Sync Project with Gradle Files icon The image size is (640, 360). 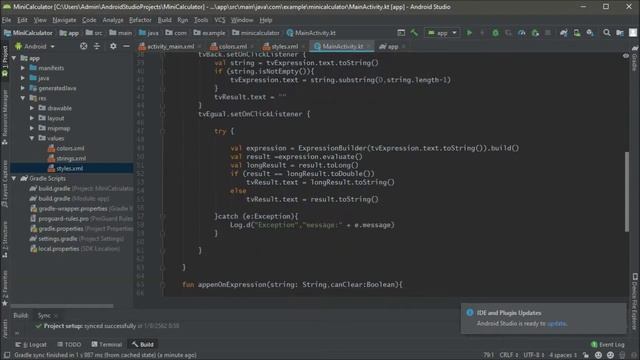point(564,33)
